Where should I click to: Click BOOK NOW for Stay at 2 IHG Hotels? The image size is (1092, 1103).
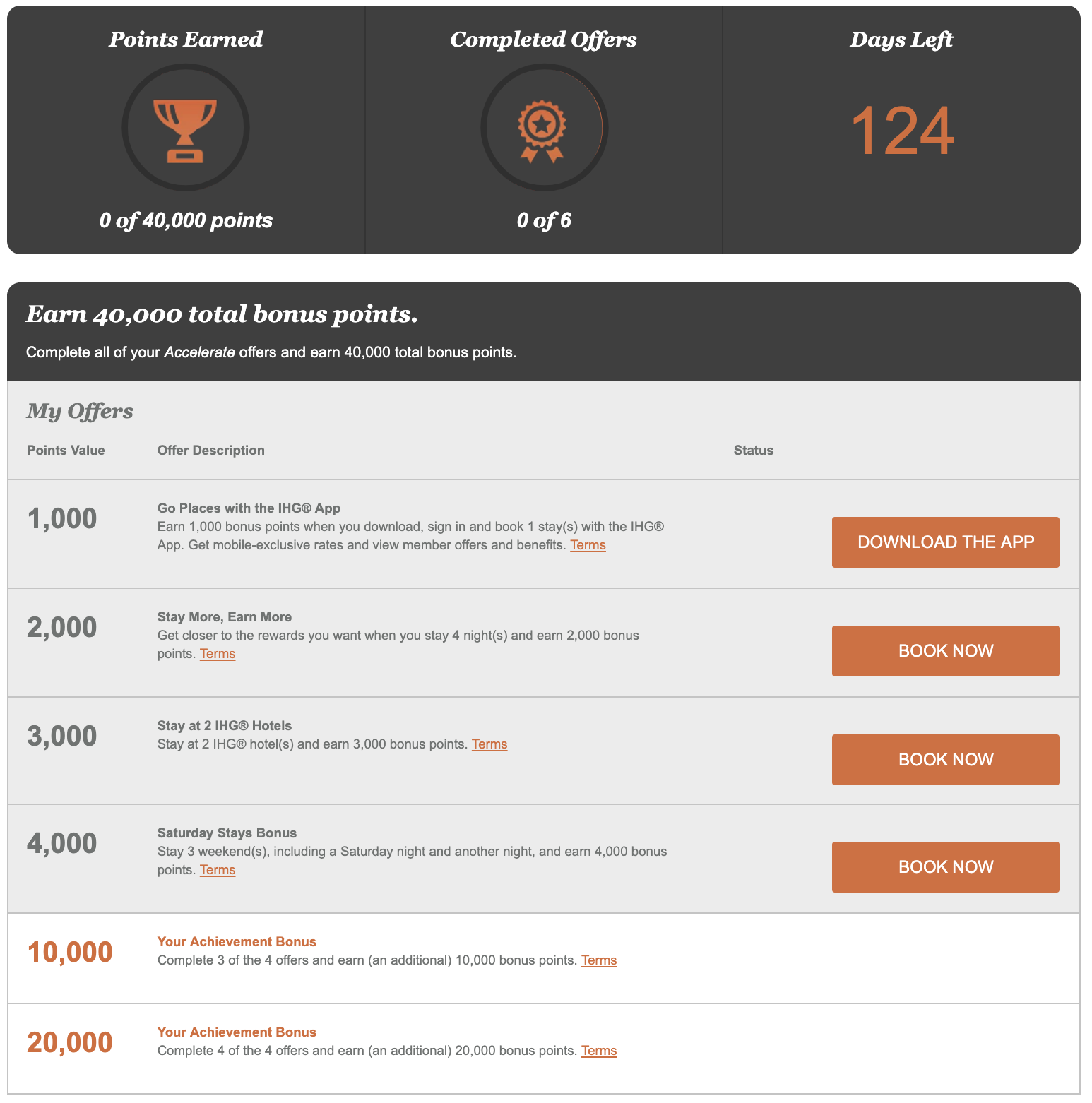pos(945,759)
